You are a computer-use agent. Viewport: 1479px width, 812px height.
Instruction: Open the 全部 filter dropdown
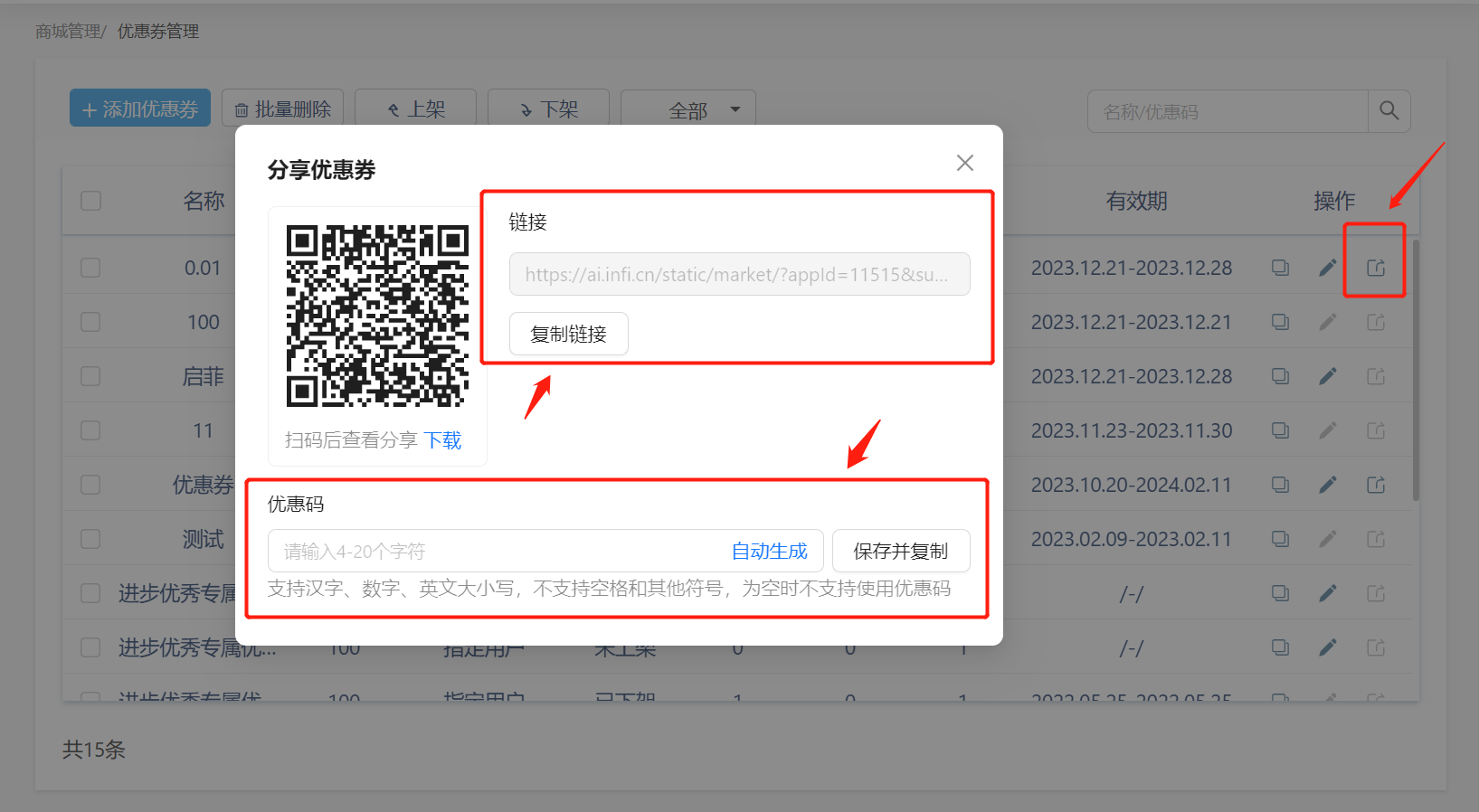click(688, 109)
